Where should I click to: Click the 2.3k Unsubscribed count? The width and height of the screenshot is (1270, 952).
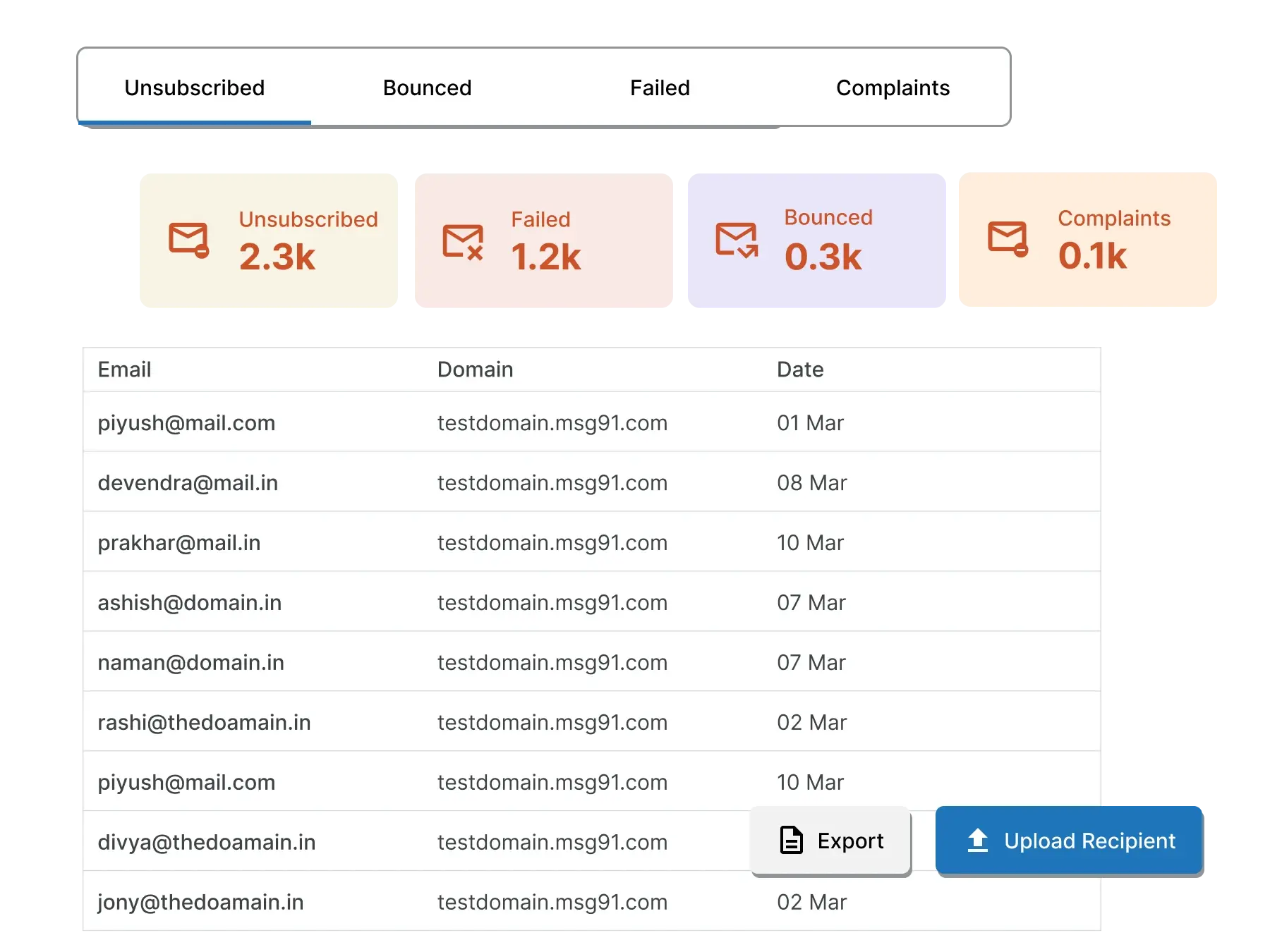tap(277, 257)
